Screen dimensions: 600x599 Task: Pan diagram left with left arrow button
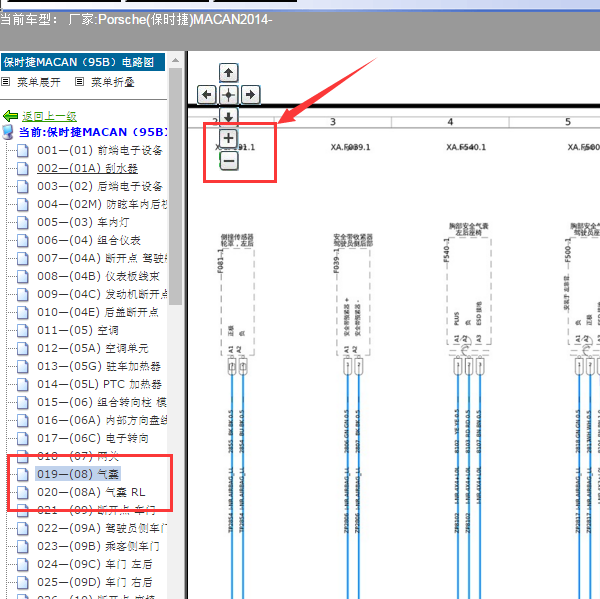point(207,95)
